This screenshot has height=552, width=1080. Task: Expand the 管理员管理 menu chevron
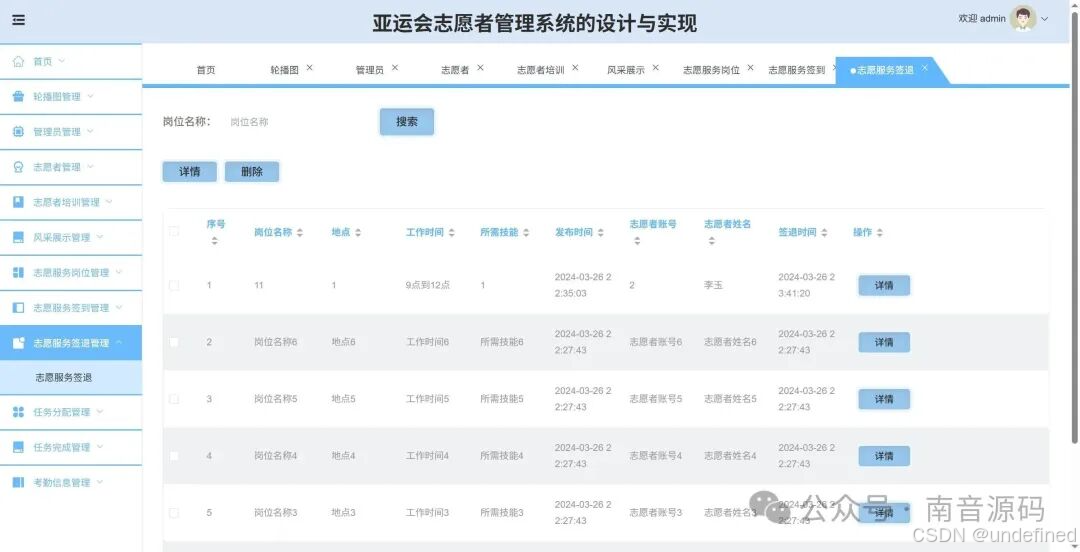(90, 132)
